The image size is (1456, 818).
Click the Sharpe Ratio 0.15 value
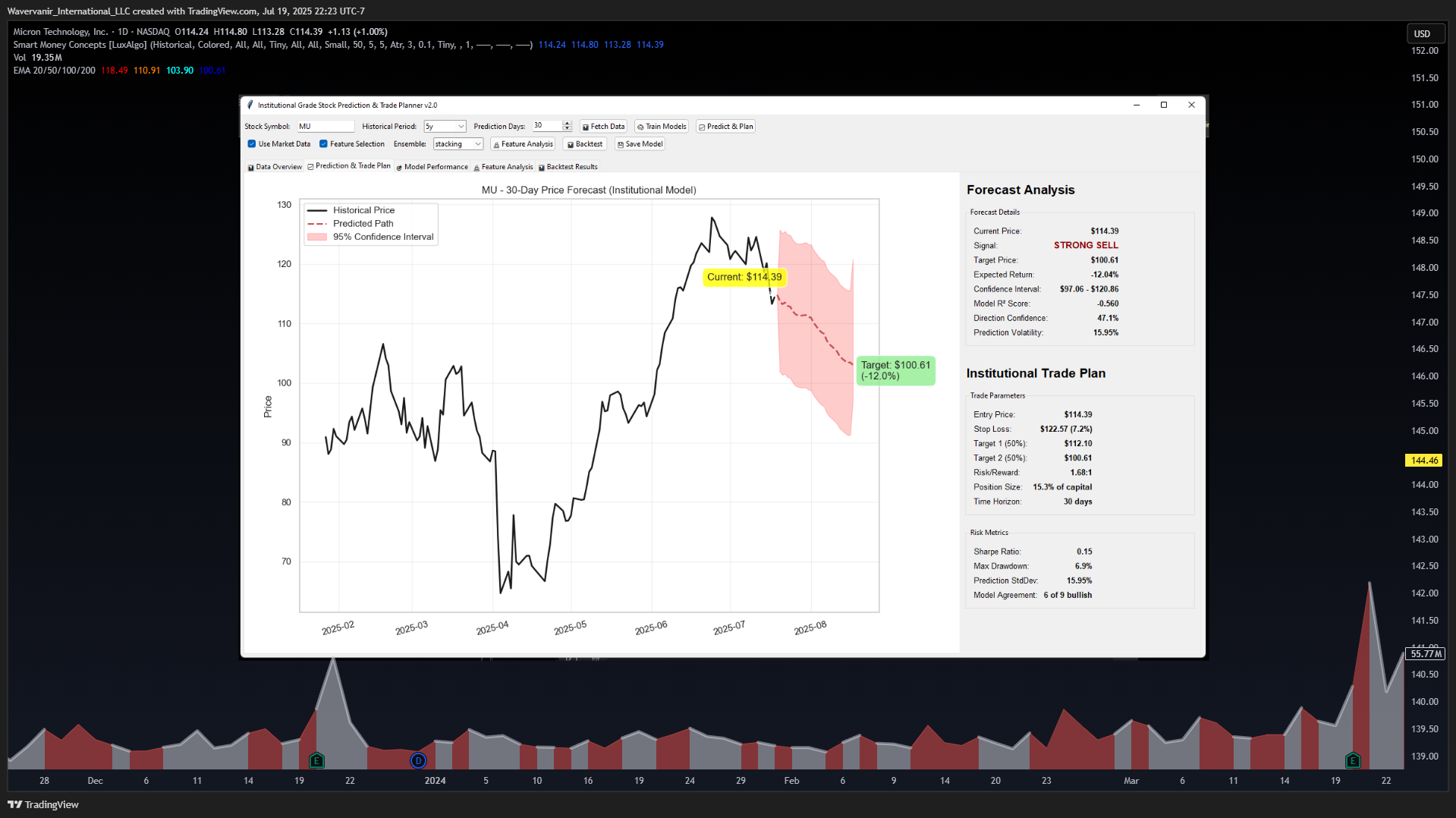1084,552
